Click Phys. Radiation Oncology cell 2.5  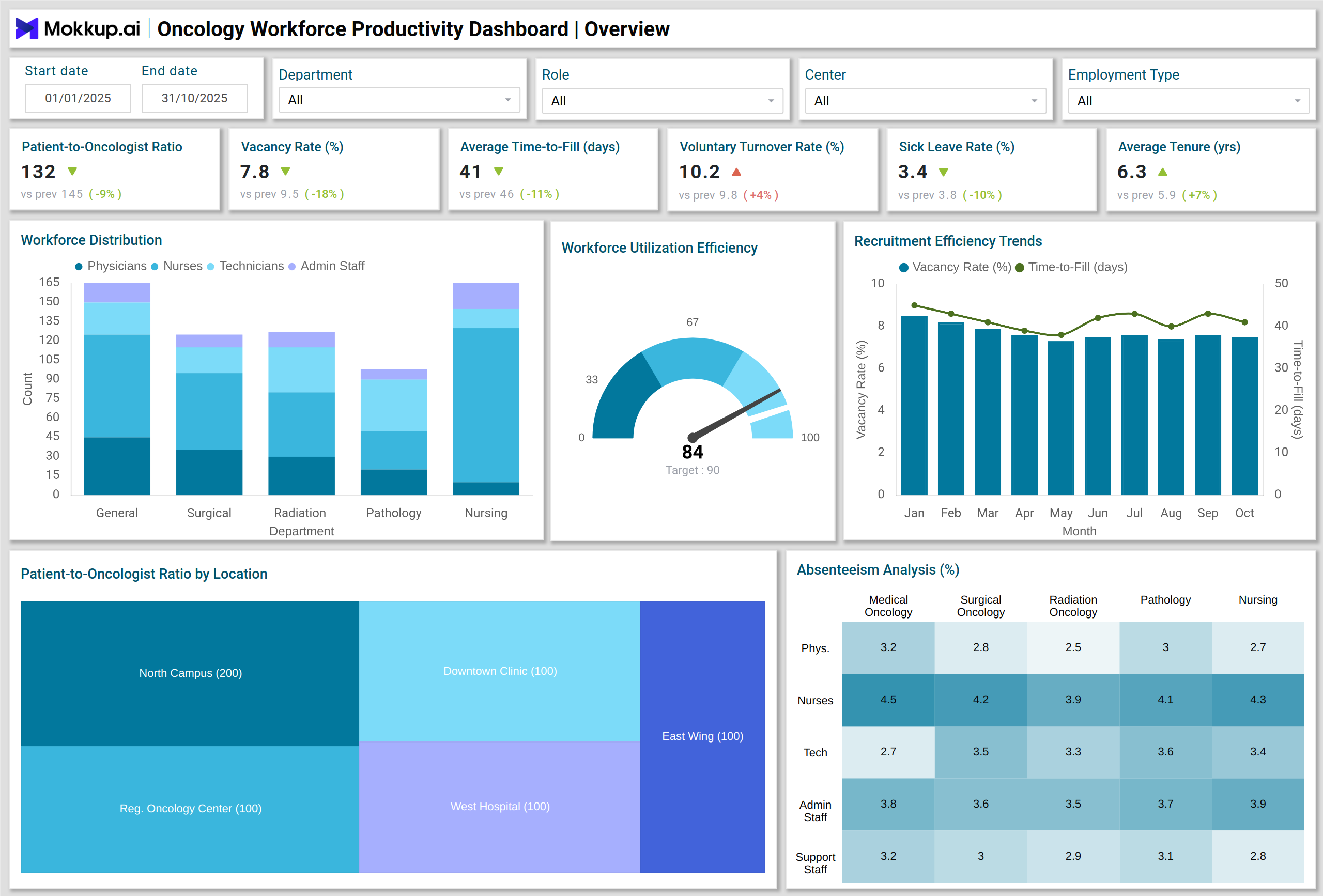(x=1073, y=648)
